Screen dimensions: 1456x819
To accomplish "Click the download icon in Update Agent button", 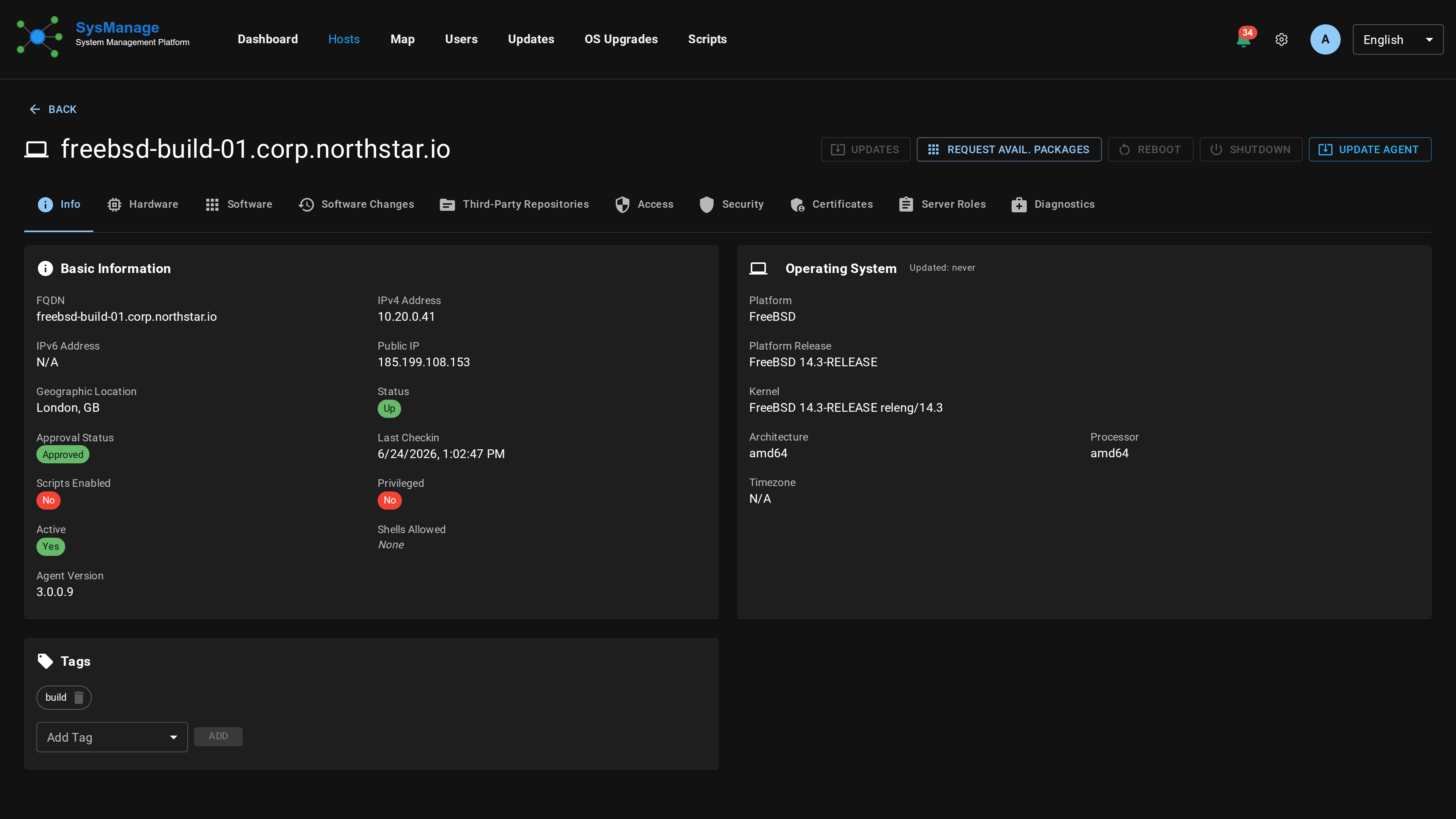I will pyautogui.click(x=1326, y=150).
